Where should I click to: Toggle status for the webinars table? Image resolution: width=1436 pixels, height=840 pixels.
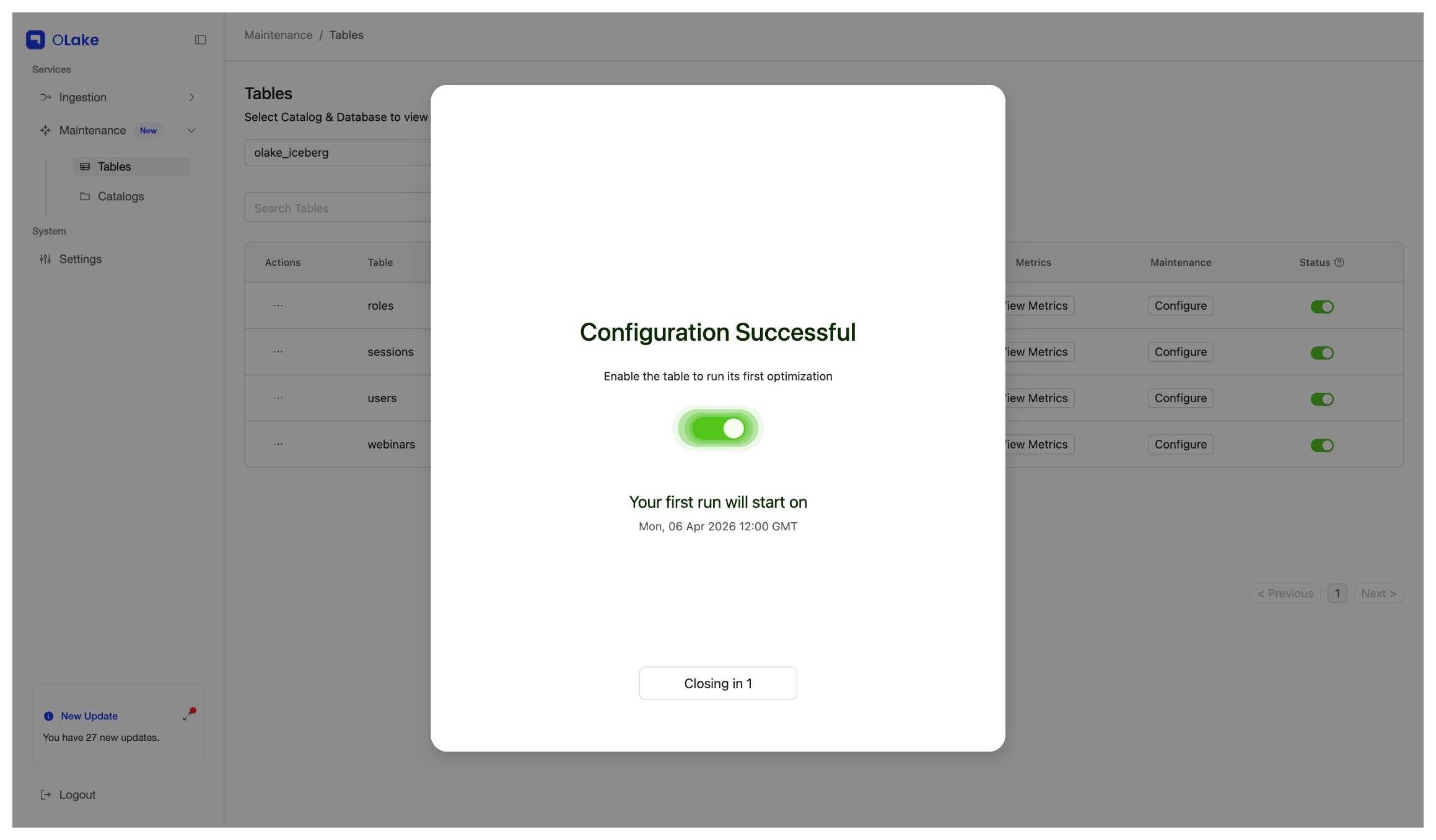[1322, 445]
